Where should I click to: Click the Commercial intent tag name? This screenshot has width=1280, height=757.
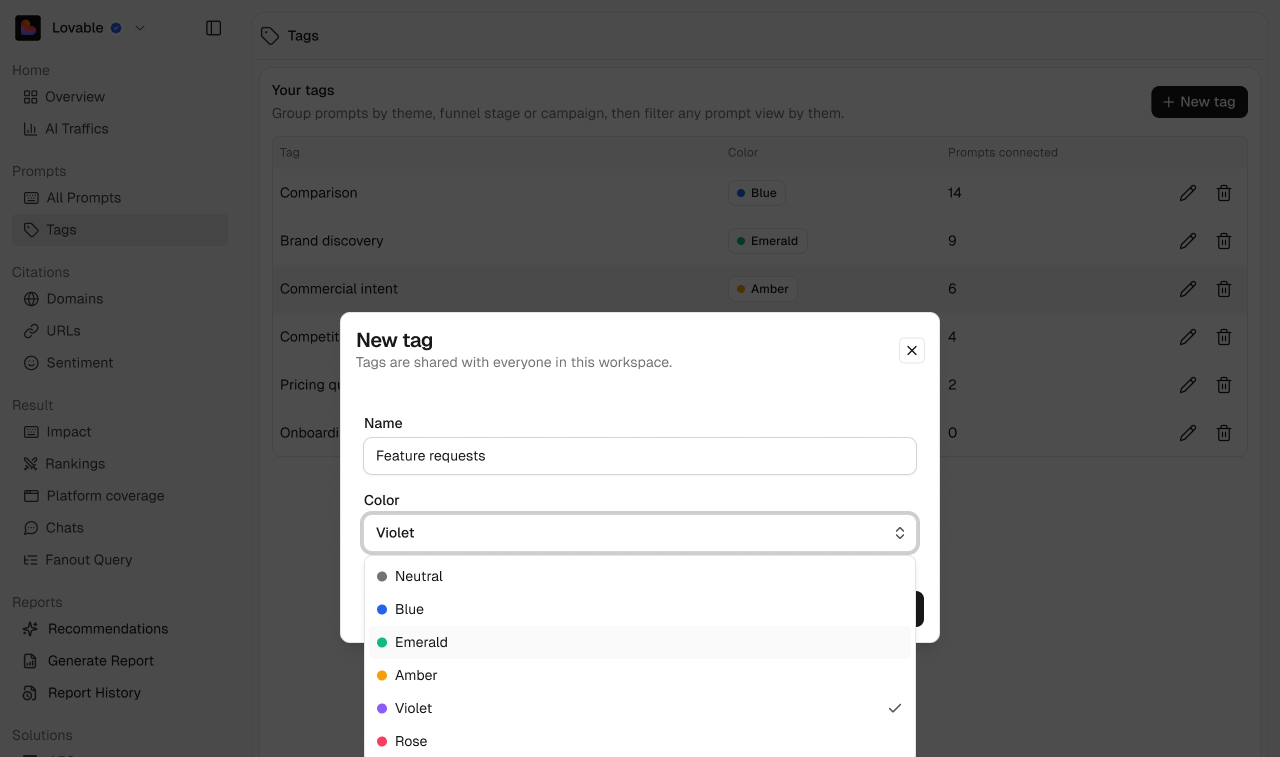[x=339, y=289]
